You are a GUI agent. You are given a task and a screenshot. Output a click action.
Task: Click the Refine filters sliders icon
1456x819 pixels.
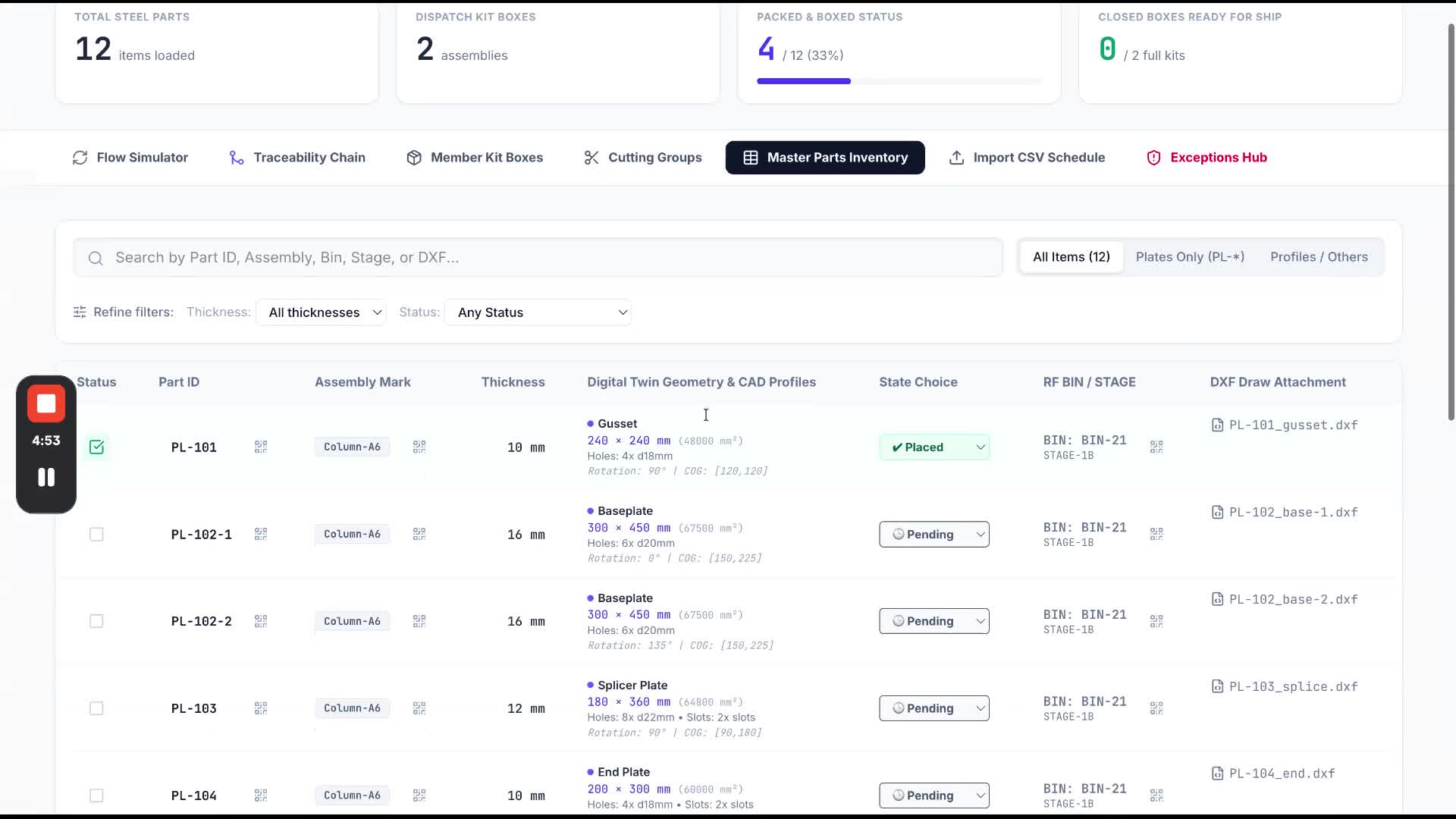tap(80, 312)
